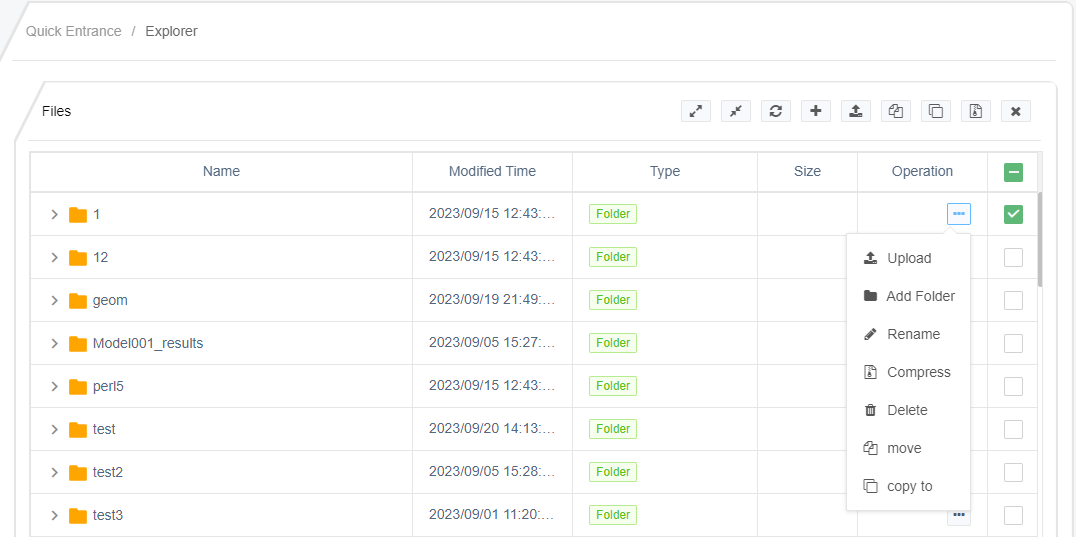Screen dimensions: 1076x537
Task: Check the checkbox for folder test3
Action: click(1013, 515)
